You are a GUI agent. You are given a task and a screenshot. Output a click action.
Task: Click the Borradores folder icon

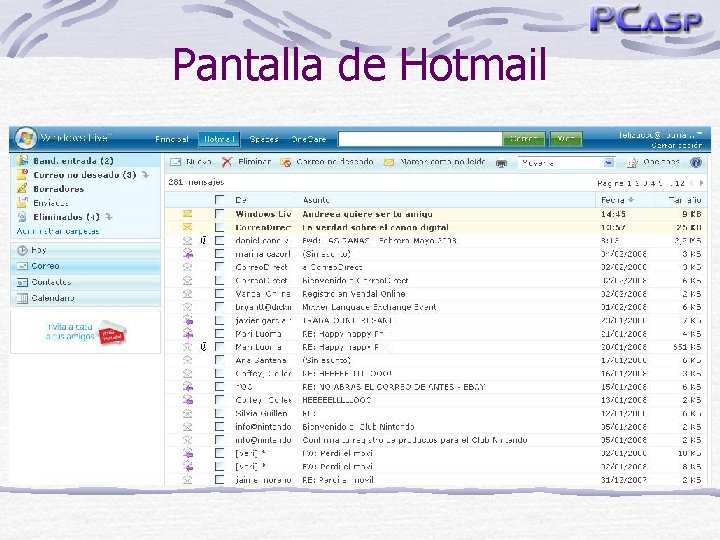tap(22, 188)
